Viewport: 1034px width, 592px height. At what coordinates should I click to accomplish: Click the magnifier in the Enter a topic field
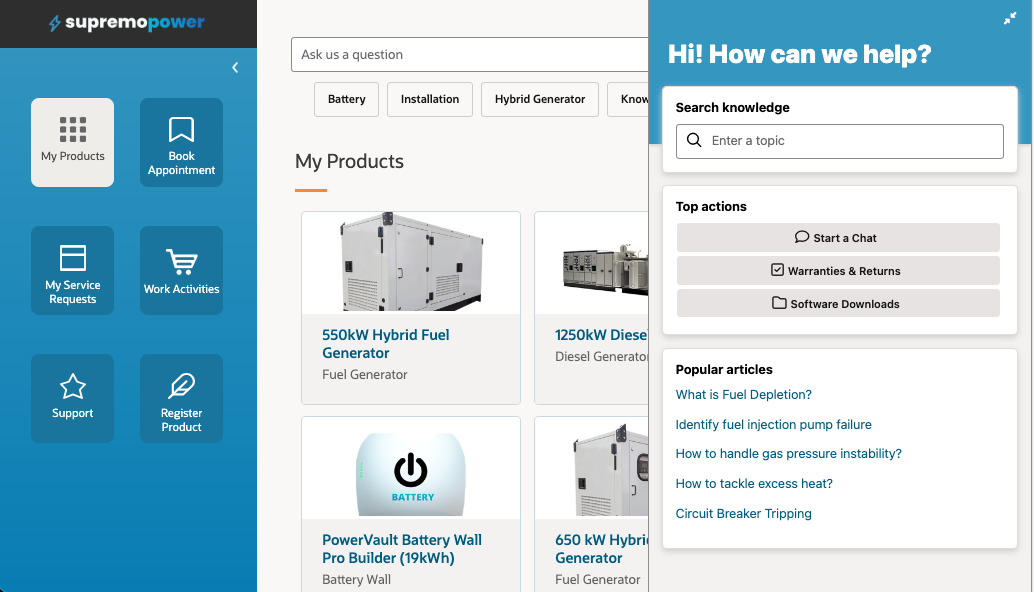click(694, 141)
